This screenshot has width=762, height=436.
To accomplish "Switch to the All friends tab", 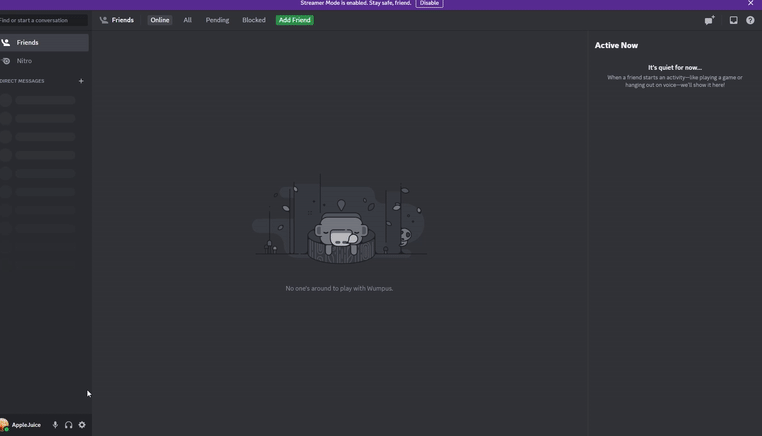I will click(x=188, y=20).
